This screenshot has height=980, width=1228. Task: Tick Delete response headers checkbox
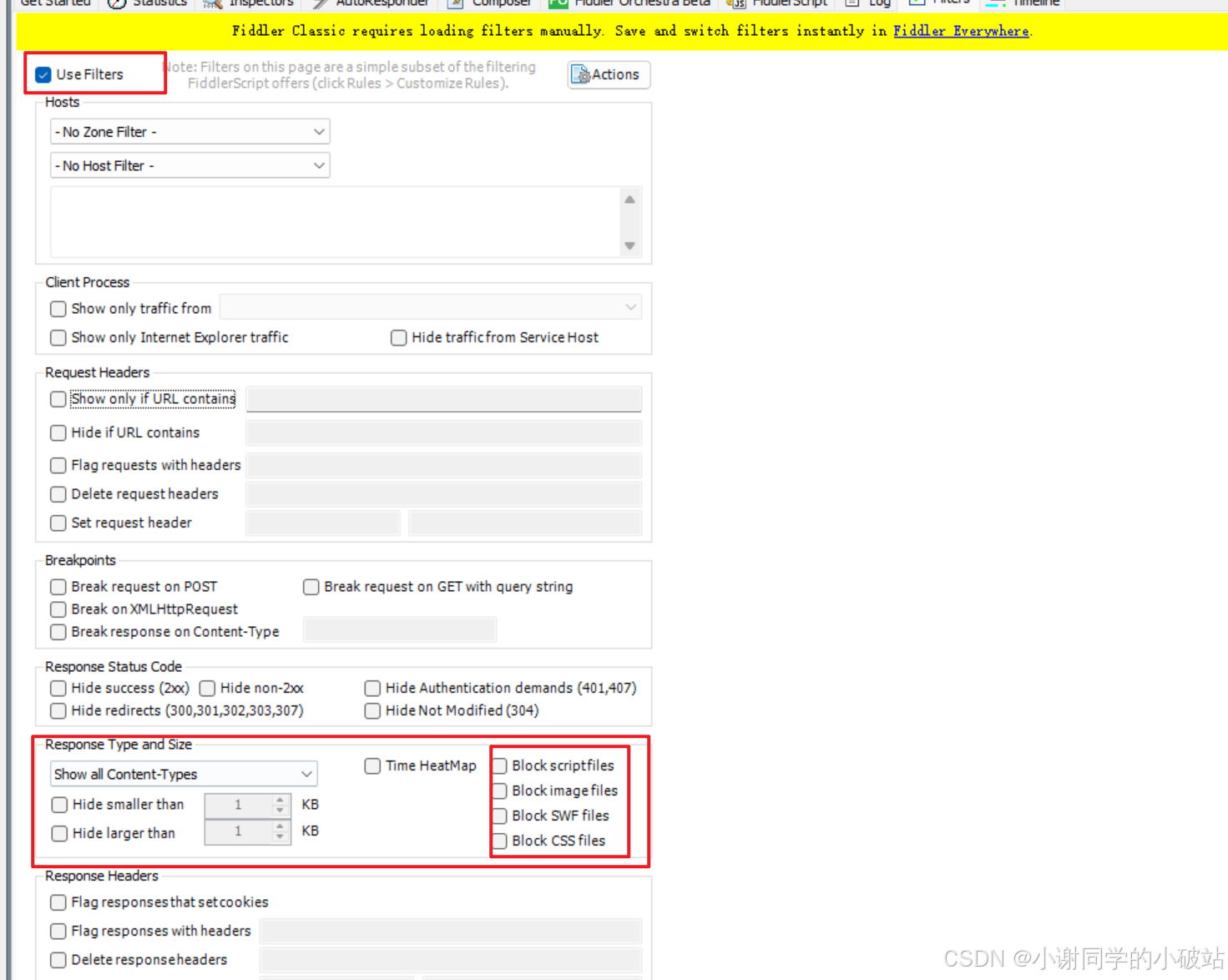click(58, 960)
